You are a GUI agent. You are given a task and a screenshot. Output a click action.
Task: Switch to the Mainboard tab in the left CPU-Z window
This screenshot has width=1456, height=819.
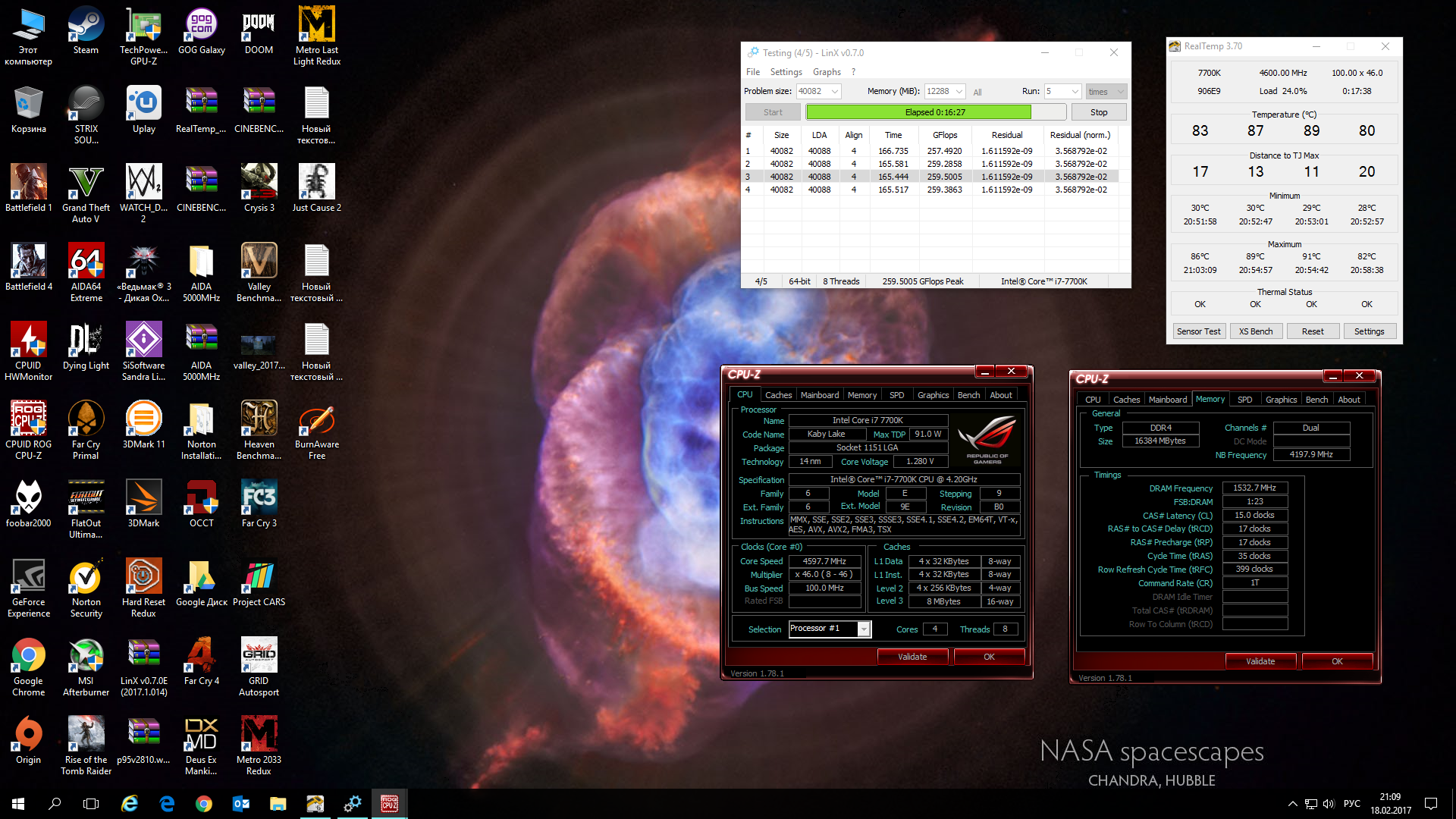819,395
